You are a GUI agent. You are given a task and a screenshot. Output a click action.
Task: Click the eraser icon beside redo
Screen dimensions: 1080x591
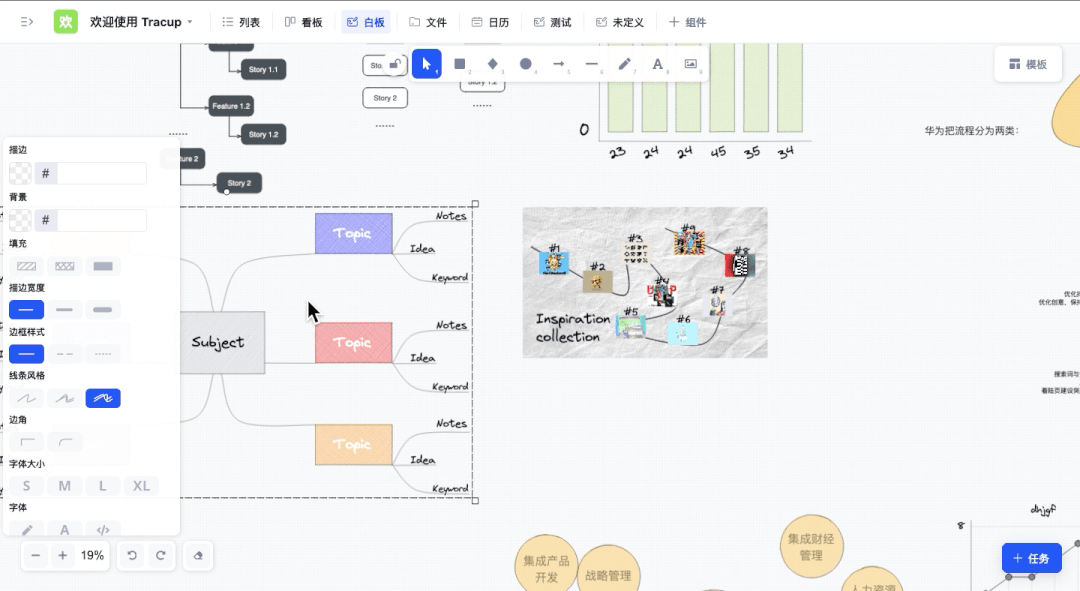pos(198,555)
